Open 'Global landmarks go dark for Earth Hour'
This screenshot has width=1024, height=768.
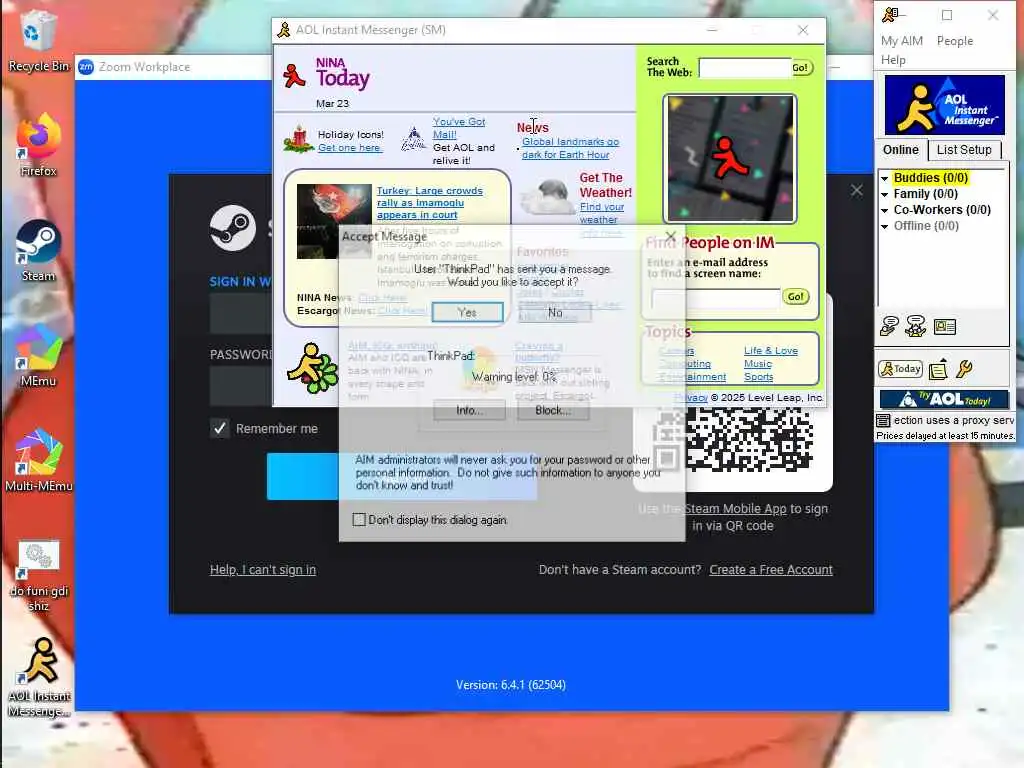pos(570,148)
